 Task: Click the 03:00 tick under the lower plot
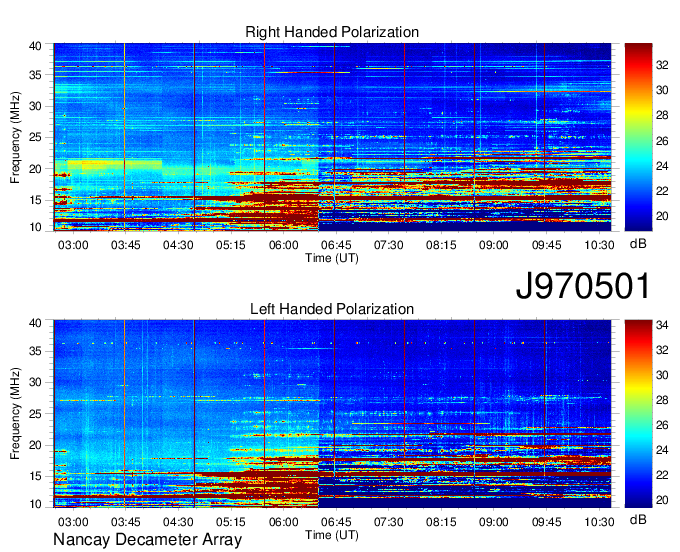click(73, 522)
